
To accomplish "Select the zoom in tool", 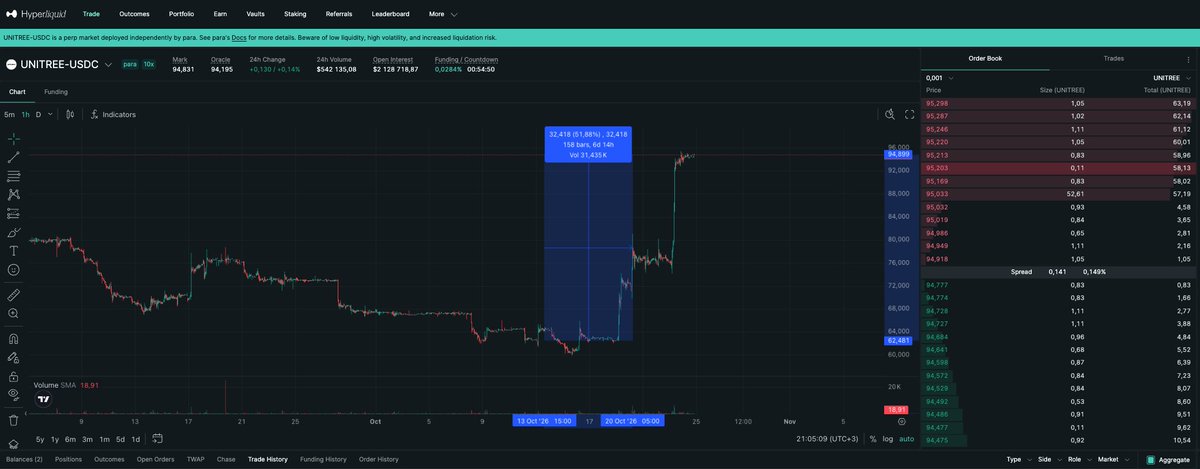I will coord(13,314).
